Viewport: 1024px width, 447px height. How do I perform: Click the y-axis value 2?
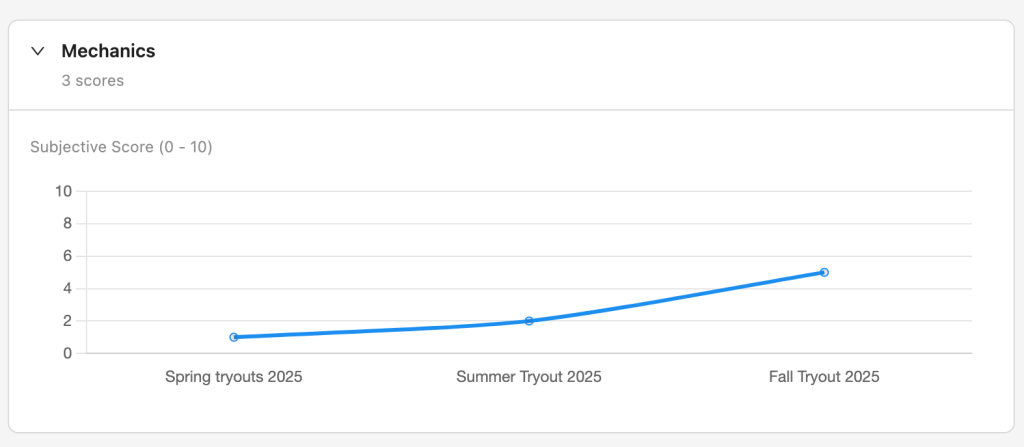(x=67, y=321)
